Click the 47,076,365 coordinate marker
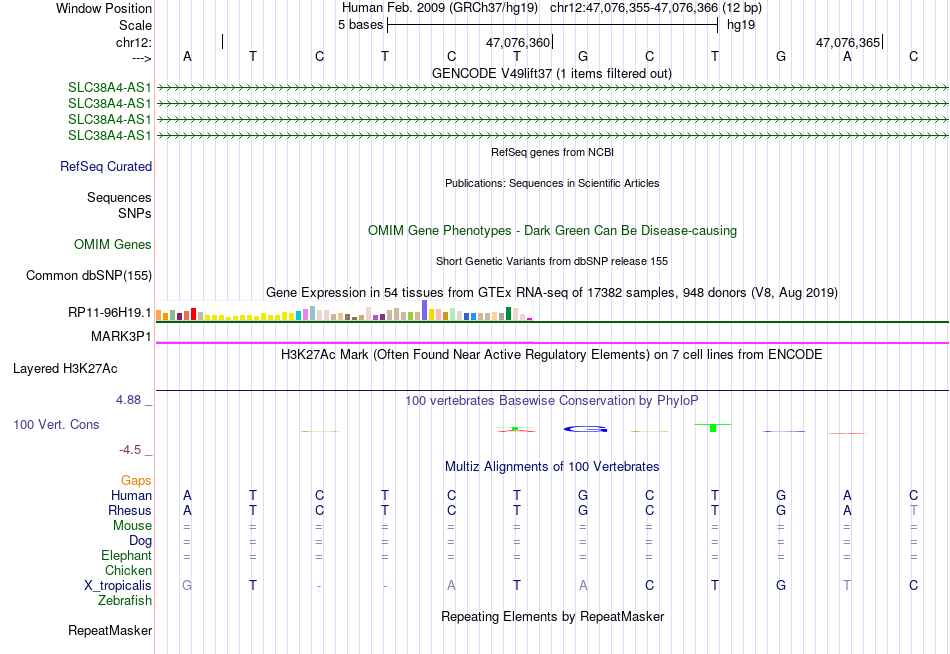 point(848,42)
